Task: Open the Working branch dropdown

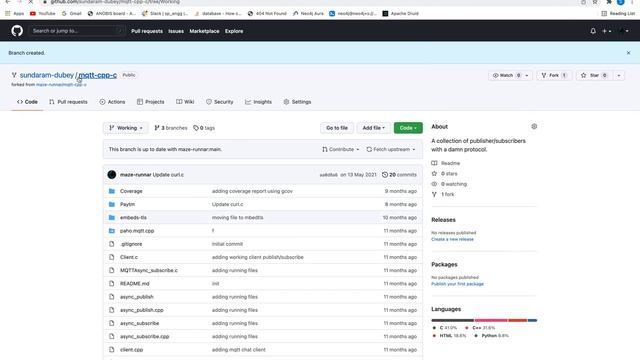Action: [126, 128]
